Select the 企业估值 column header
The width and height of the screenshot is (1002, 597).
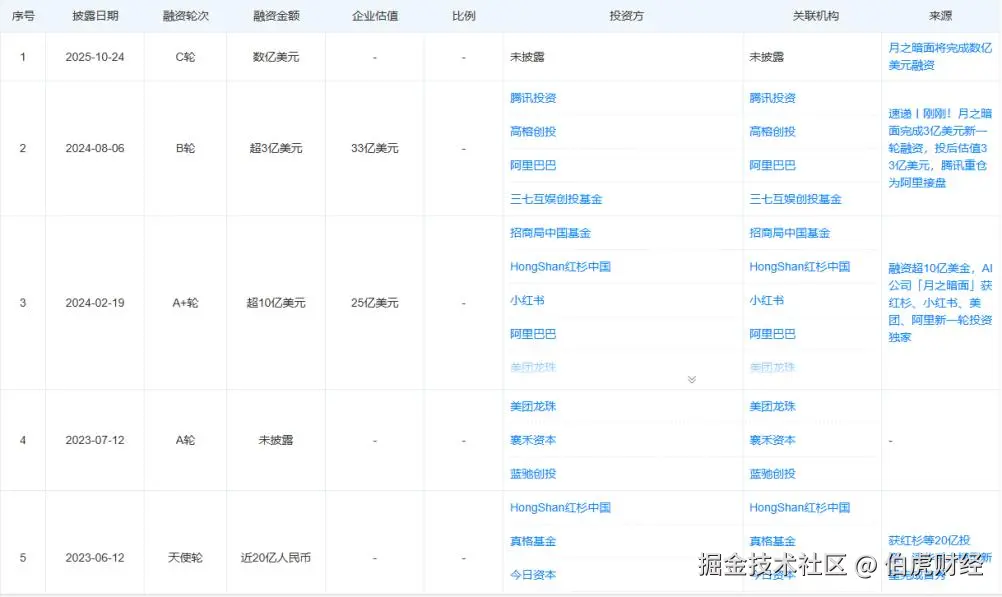pyautogui.click(x=374, y=16)
